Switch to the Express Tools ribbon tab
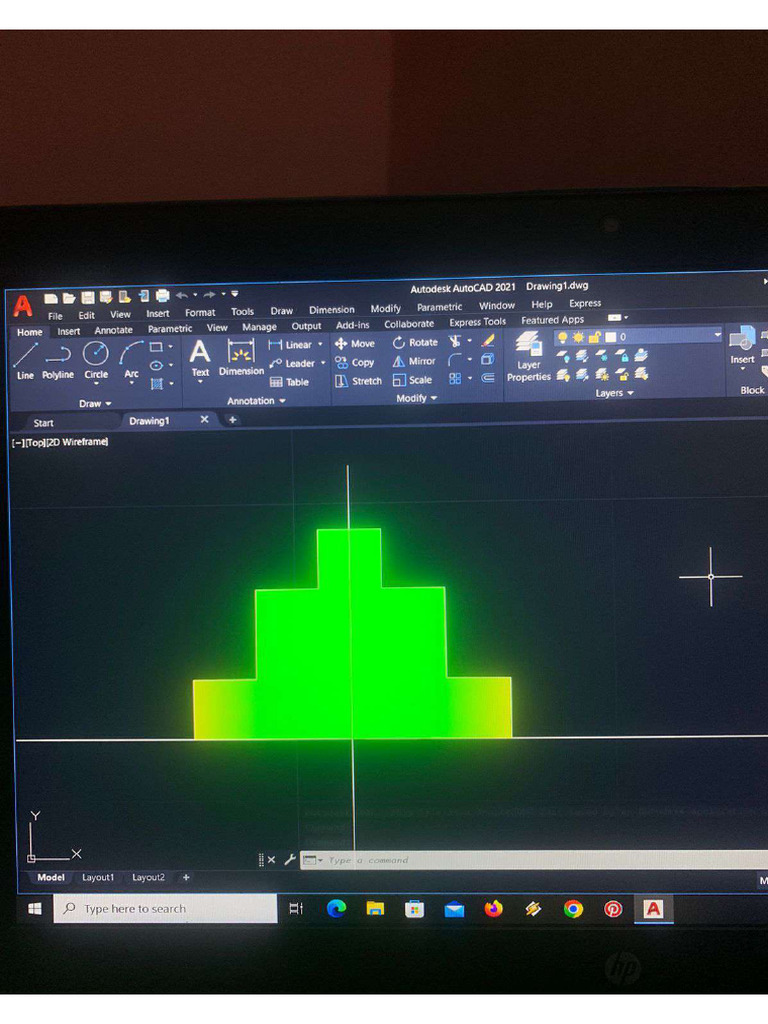Image resolution: width=768 pixels, height=1024 pixels. tap(477, 322)
